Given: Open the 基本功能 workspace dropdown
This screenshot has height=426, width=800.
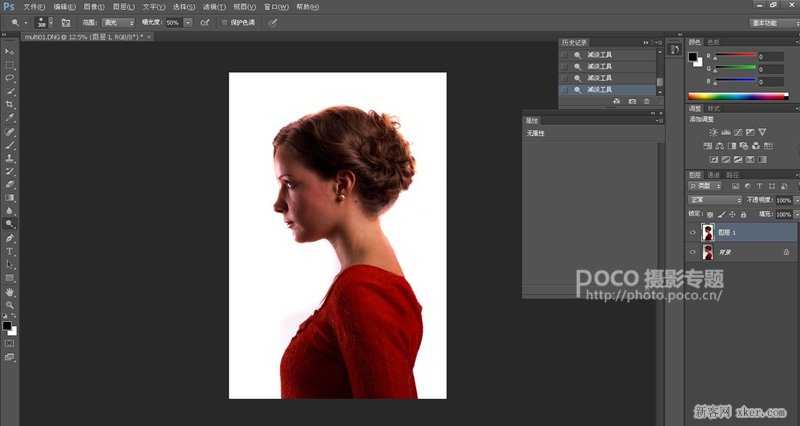Looking at the screenshot, I should (x=772, y=21).
